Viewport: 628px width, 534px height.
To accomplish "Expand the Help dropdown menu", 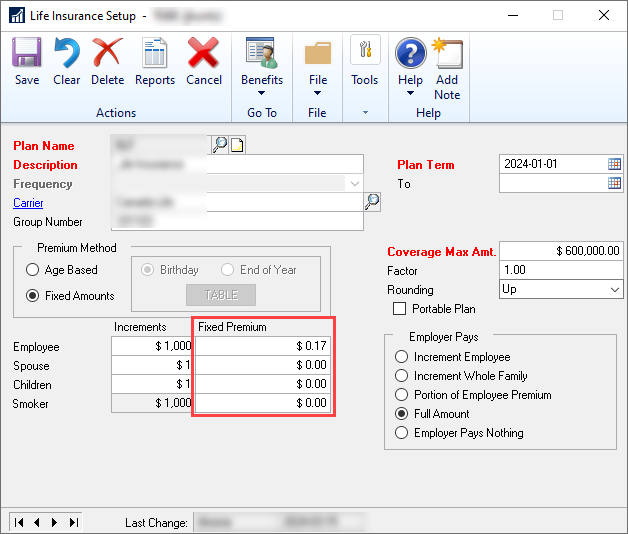I will (x=410, y=68).
